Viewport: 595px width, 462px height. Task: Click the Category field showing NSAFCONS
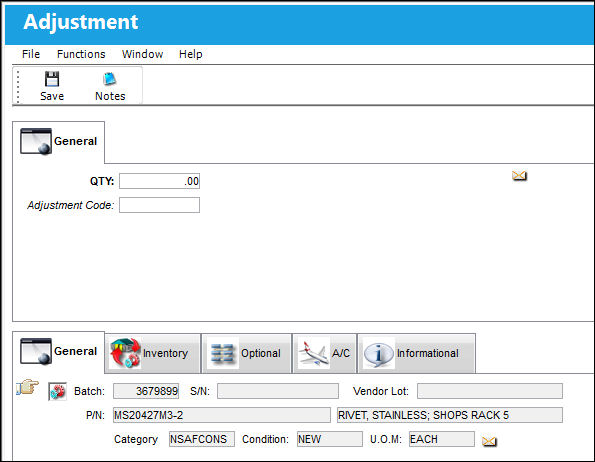202,439
